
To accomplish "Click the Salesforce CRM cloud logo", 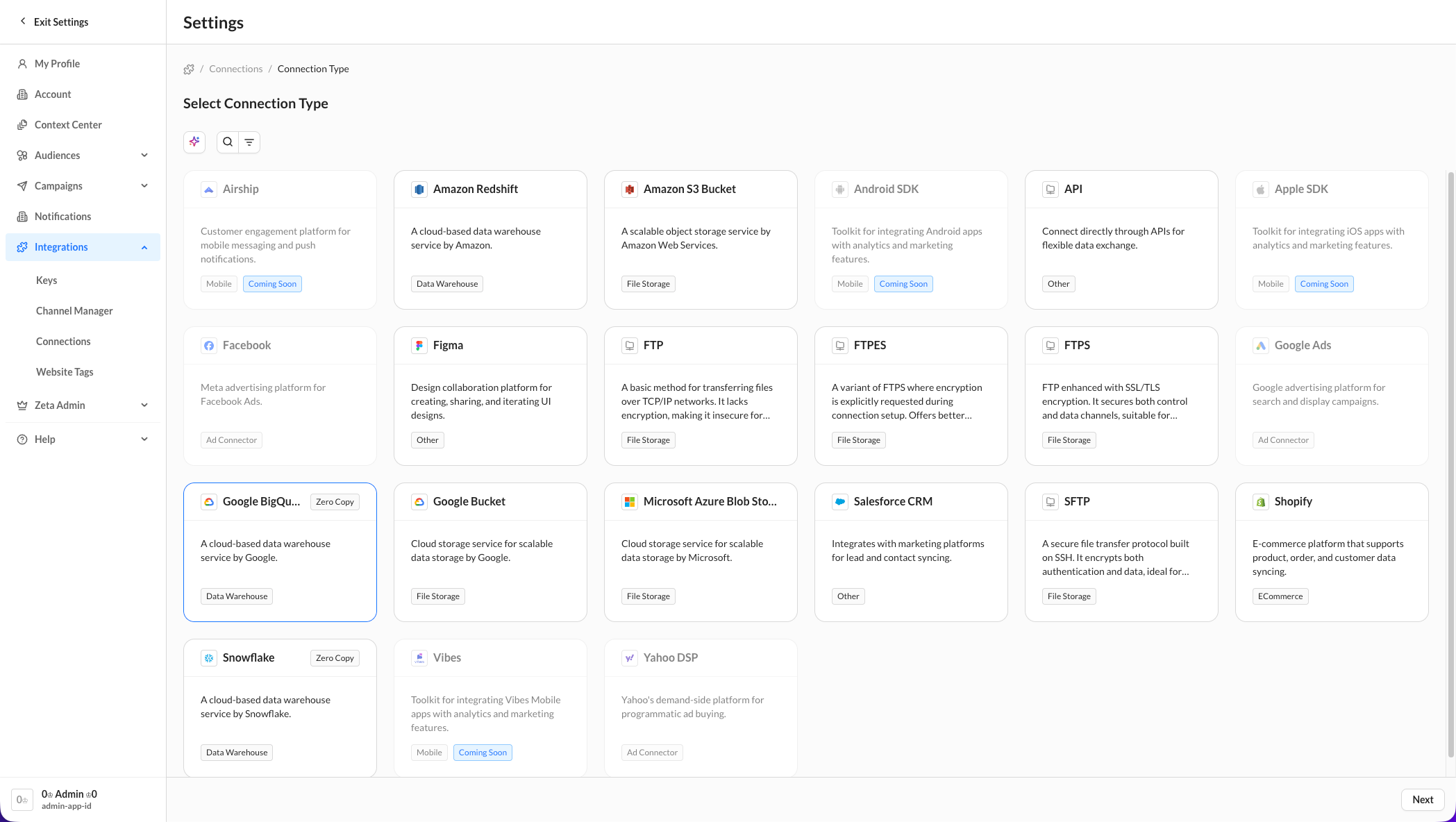I will [840, 502].
